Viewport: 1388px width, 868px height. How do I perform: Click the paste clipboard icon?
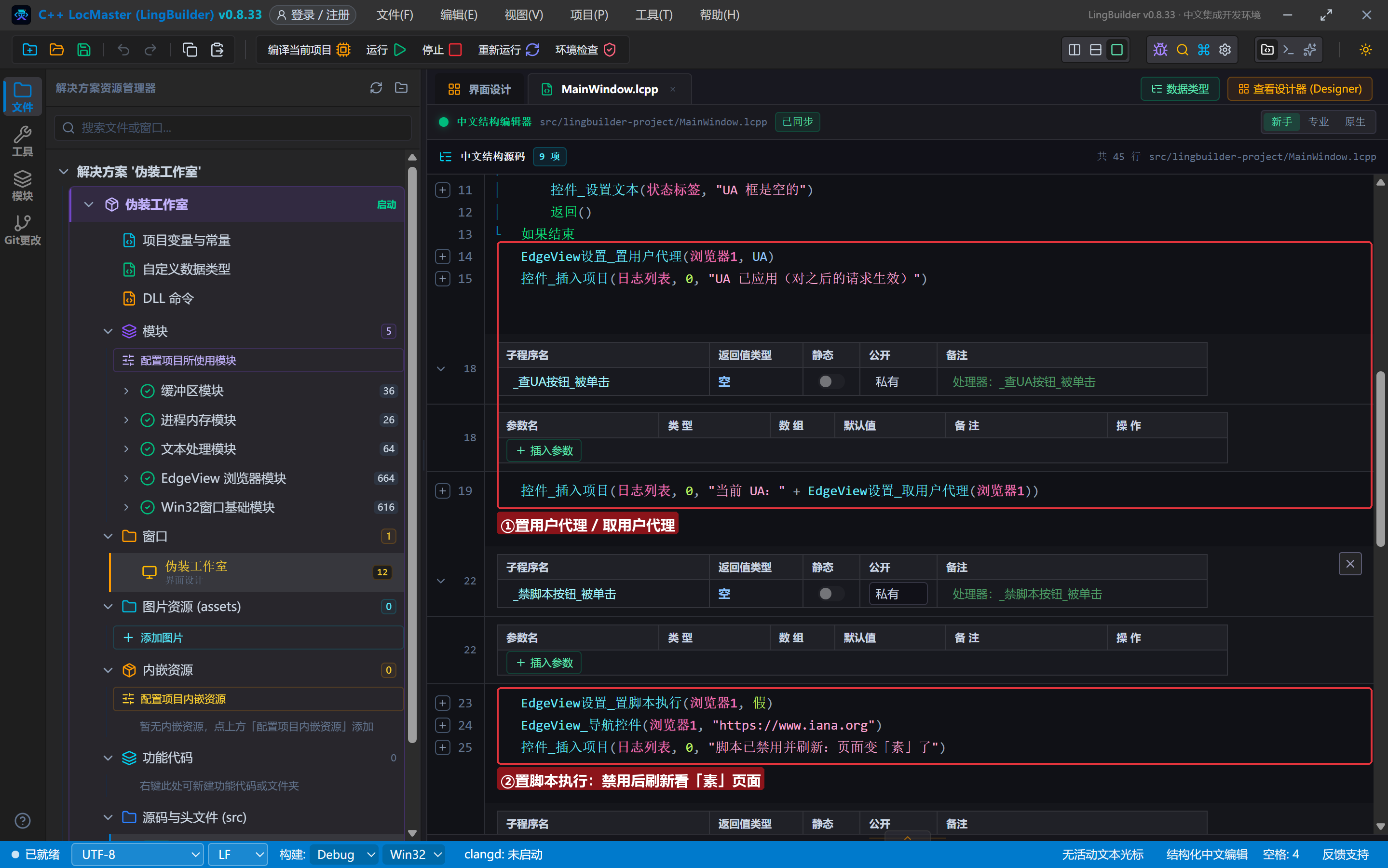[x=217, y=50]
